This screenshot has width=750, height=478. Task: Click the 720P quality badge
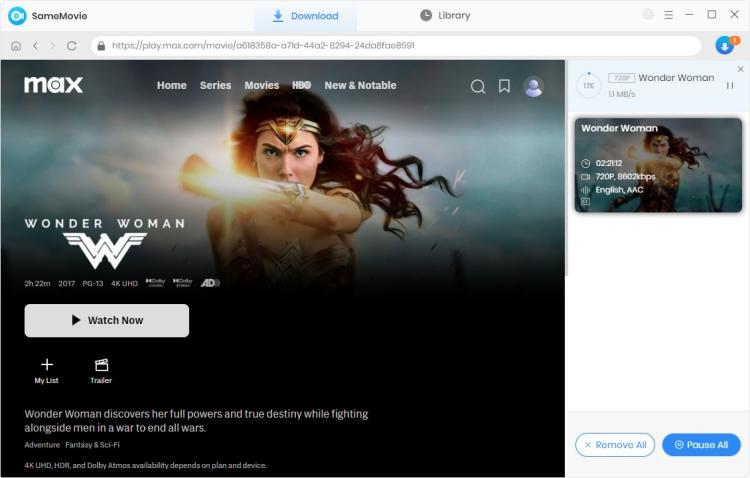[x=621, y=78]
